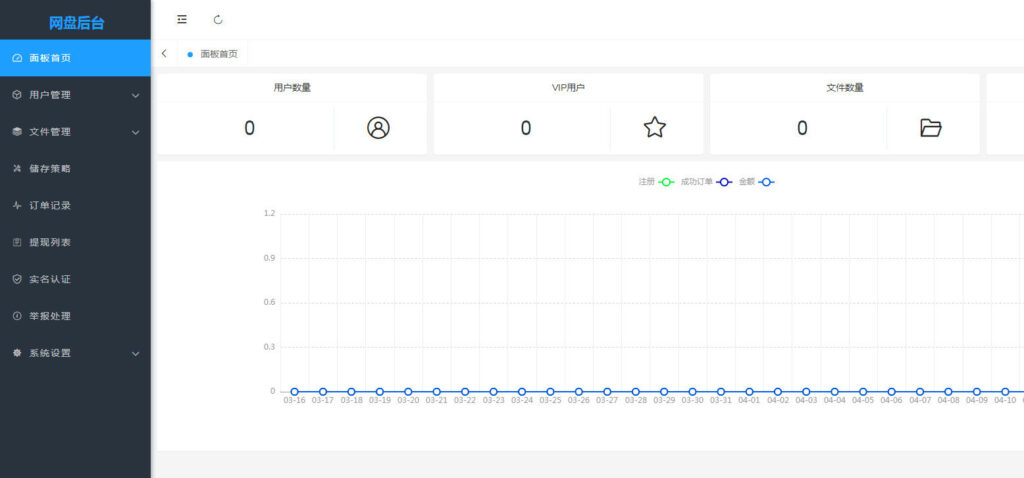The image size is (1024, 478).
Task: Click the dashboard icon next to 面板首页
Action: tap(18, 58)
